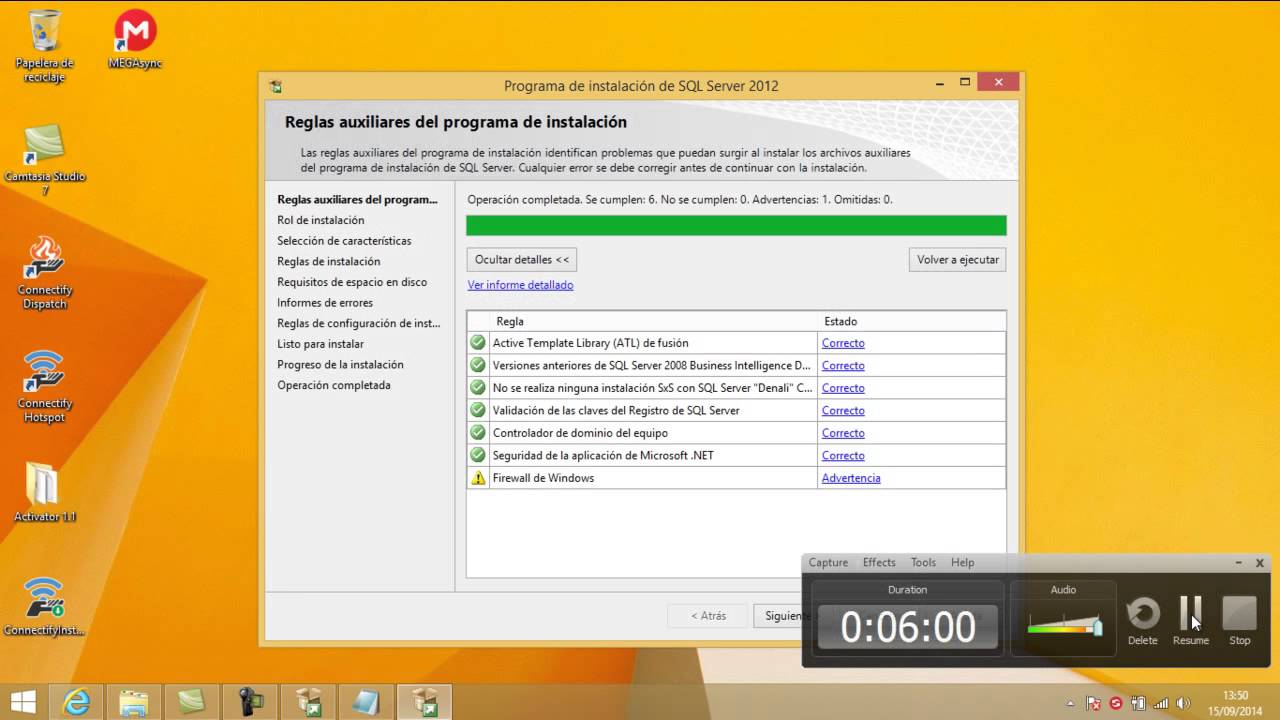
Task: Click the network signal tray icon
Action: (1161, 703)
